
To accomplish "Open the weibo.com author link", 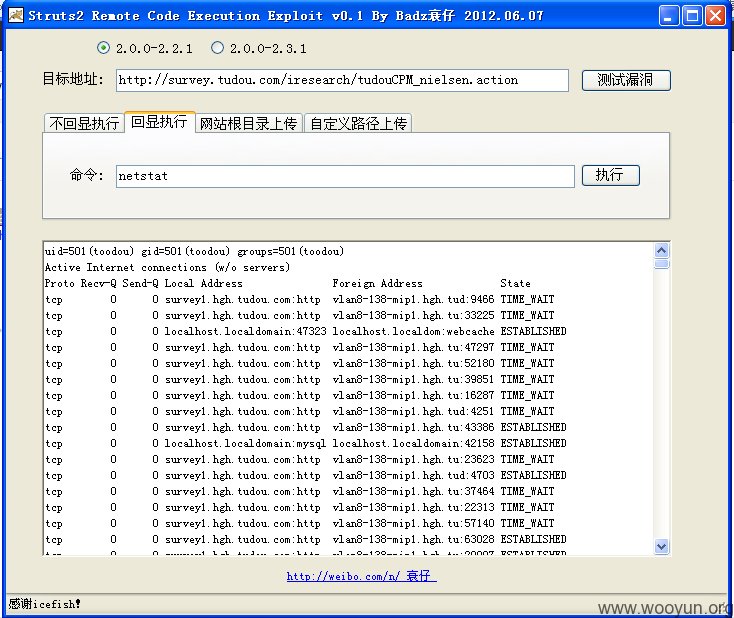I will point(361,576).
